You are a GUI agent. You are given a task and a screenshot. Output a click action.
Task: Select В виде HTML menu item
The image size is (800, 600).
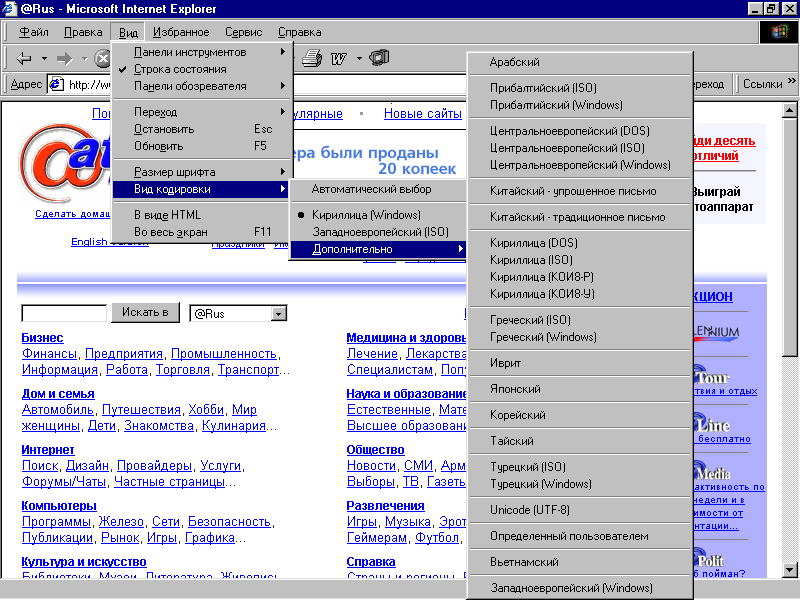point(202,215)
